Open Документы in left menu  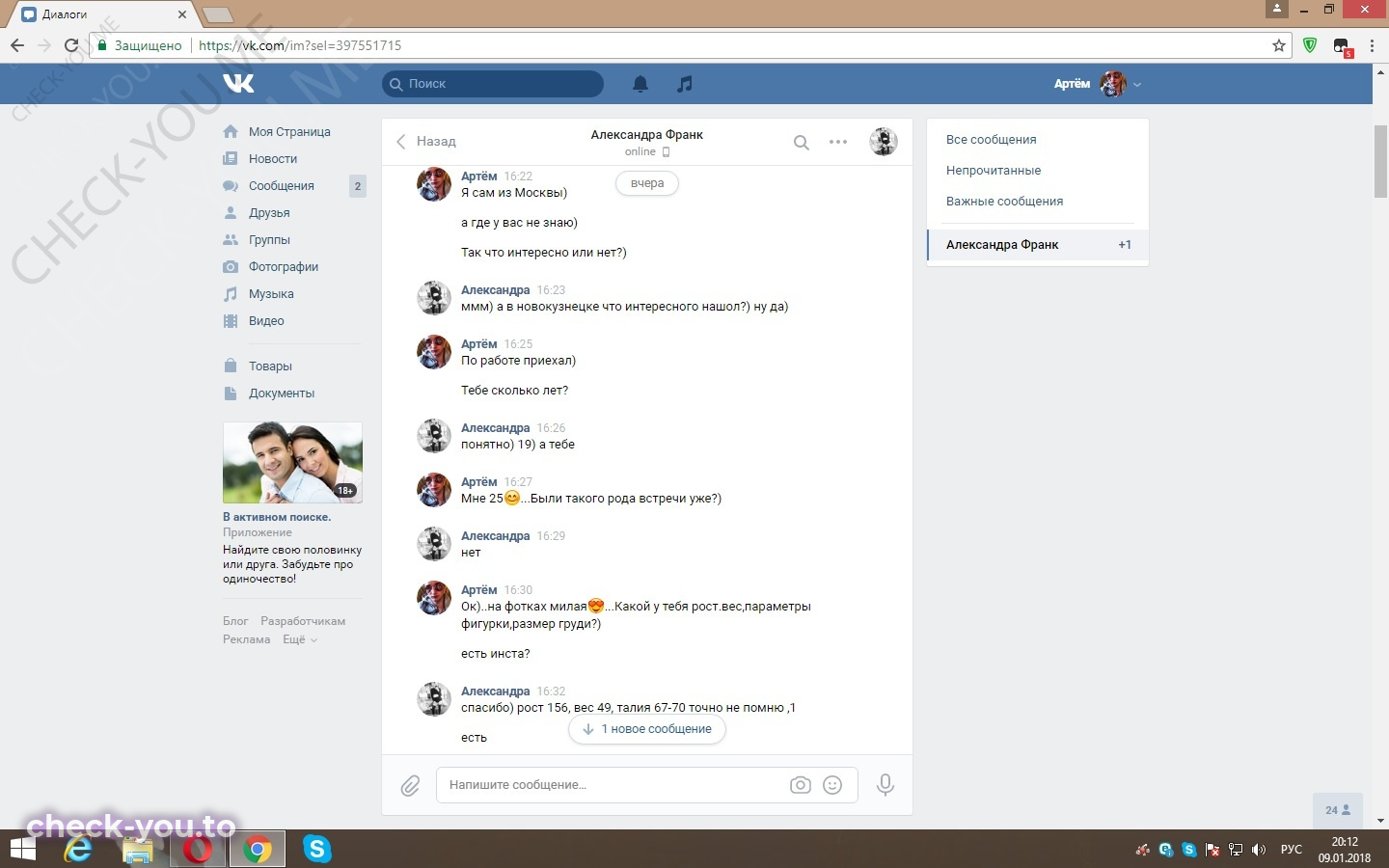click(282, 393)
